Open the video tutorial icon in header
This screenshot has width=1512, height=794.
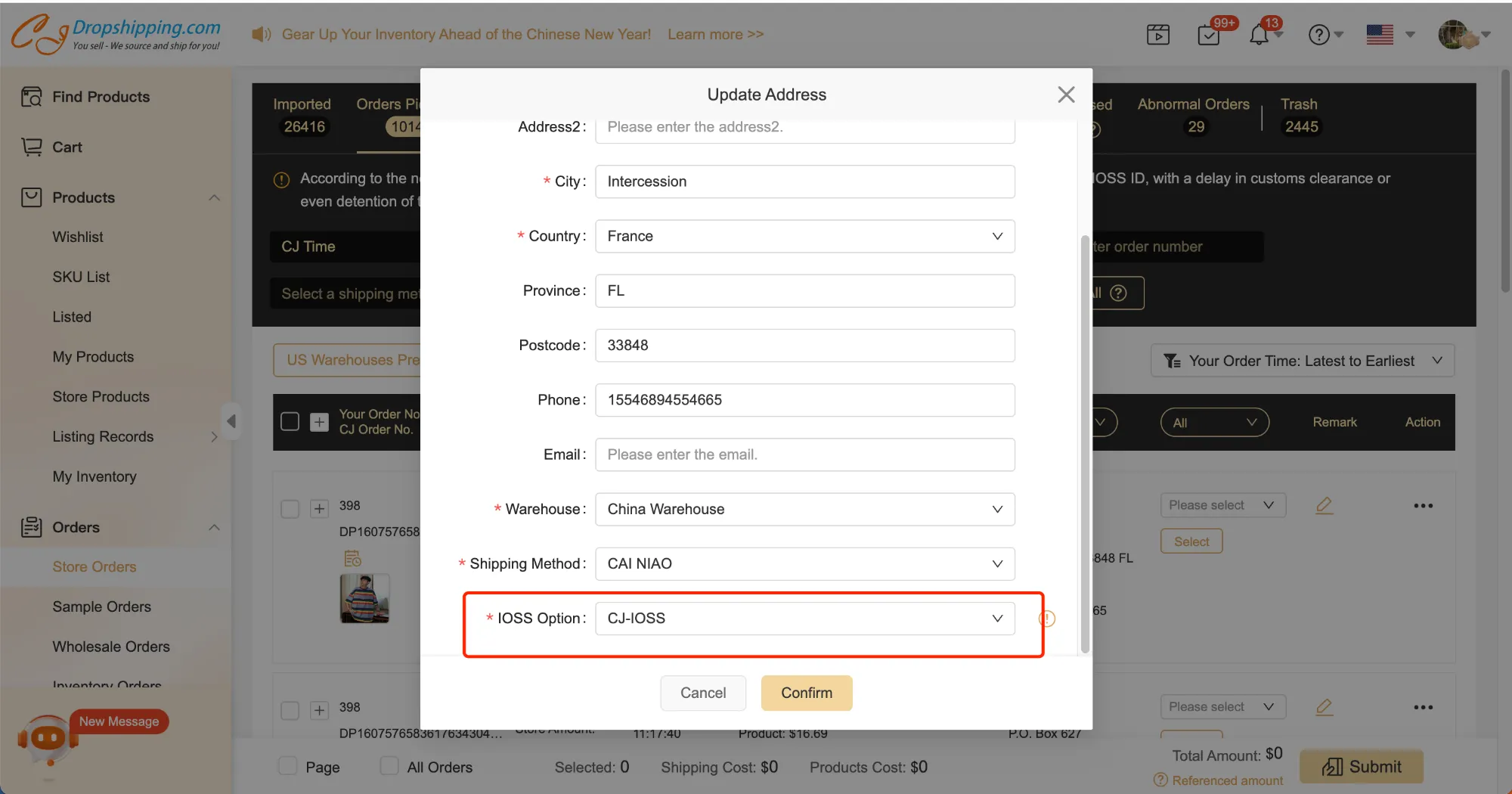point(1157,35)
